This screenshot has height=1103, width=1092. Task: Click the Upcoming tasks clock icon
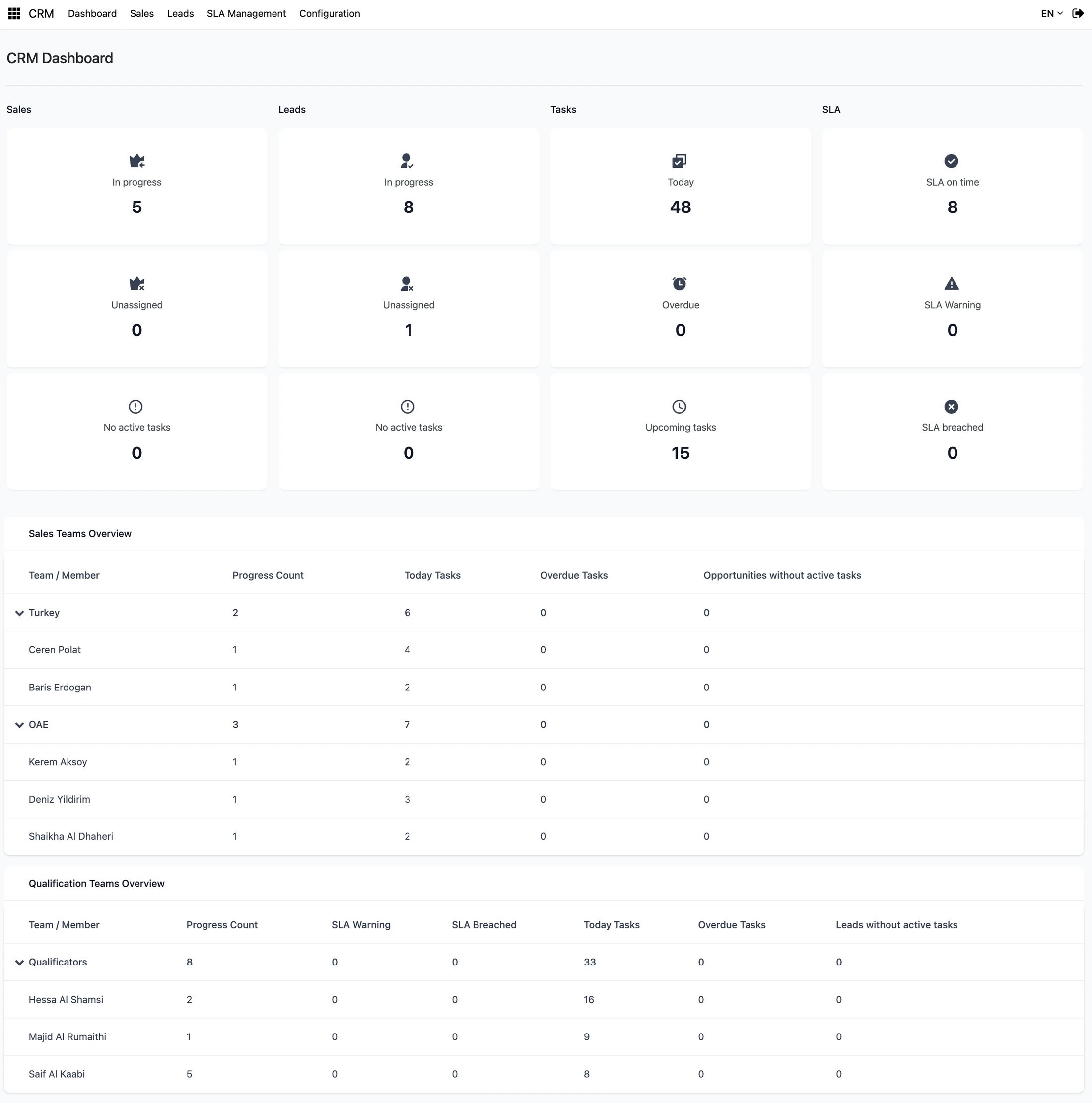point(680,407)
